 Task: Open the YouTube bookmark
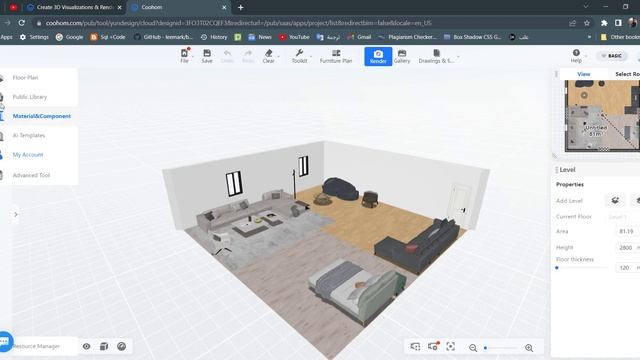coord(294,37)
